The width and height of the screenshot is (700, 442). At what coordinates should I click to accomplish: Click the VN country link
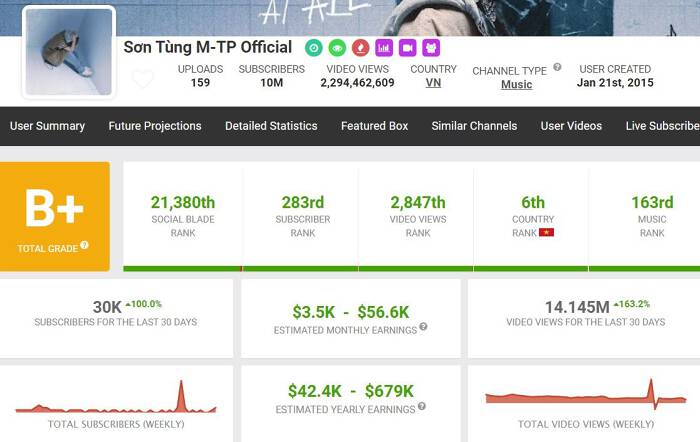(433, 83)
